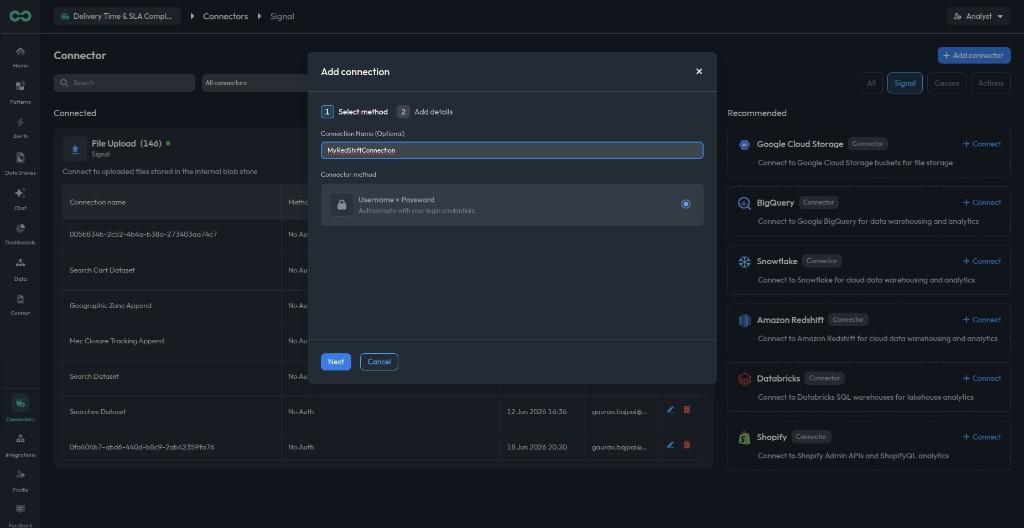
Task: Connect Databricks
Action: coord(982,378)
